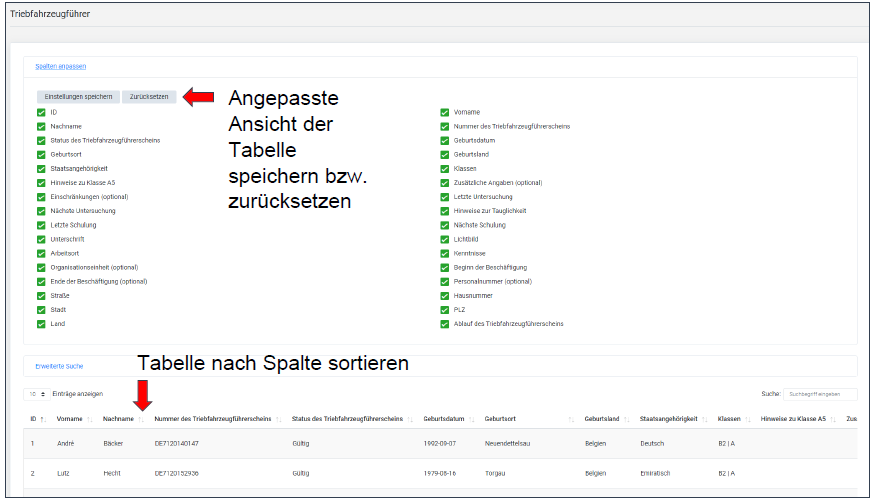Toggle the Unterschrift column checkbox
This screenshot has width=875, height=500.
point(41,239)
